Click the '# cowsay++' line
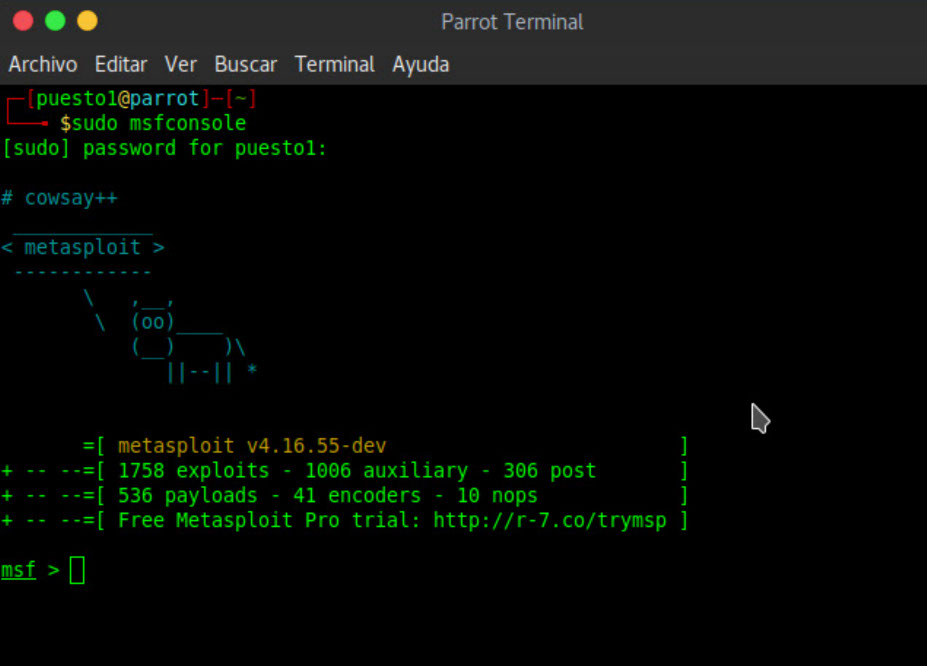Image resolution: width=927 pixels, height=666 pixels. tap(59, 198)
